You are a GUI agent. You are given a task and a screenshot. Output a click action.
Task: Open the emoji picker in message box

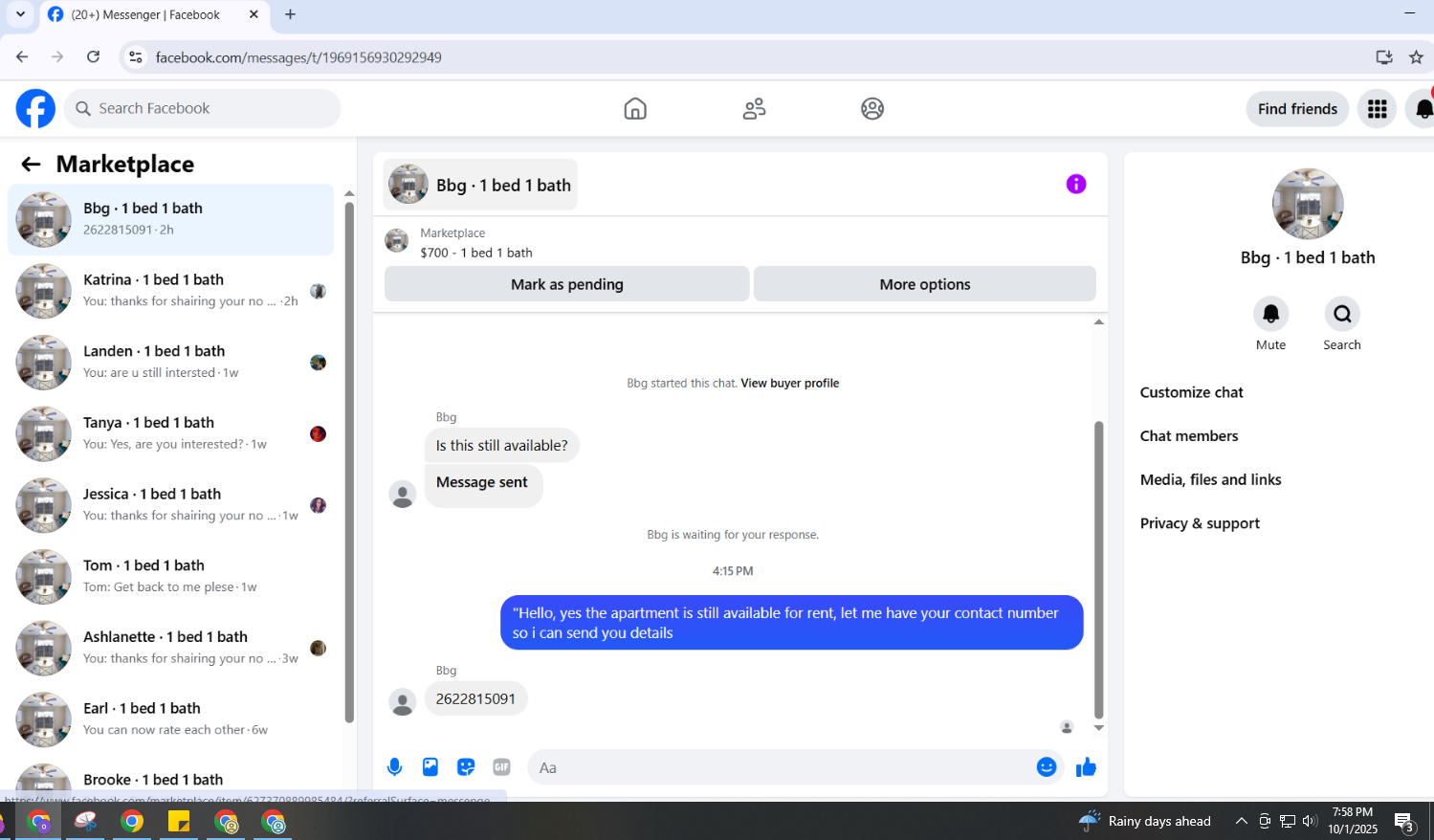1047,767
